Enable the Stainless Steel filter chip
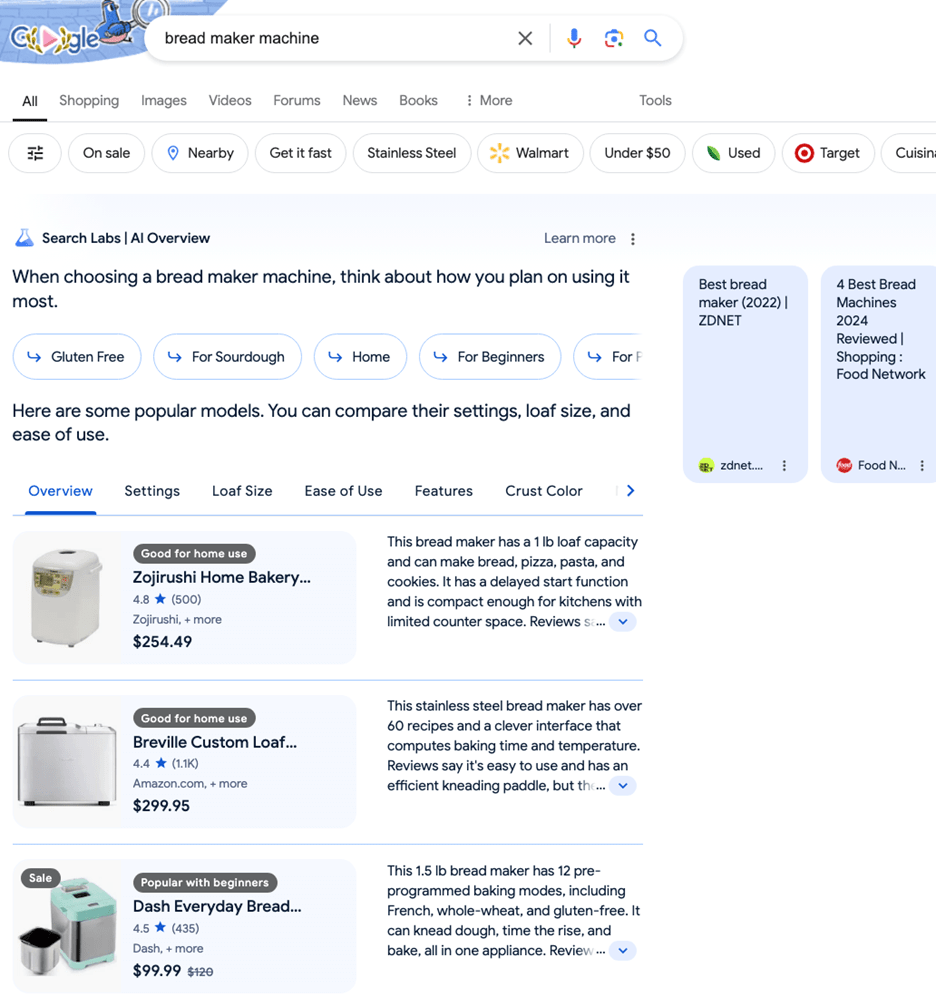The height and width of the screenshot is (996, 936). pyautogui.click(x=411, y=153)
